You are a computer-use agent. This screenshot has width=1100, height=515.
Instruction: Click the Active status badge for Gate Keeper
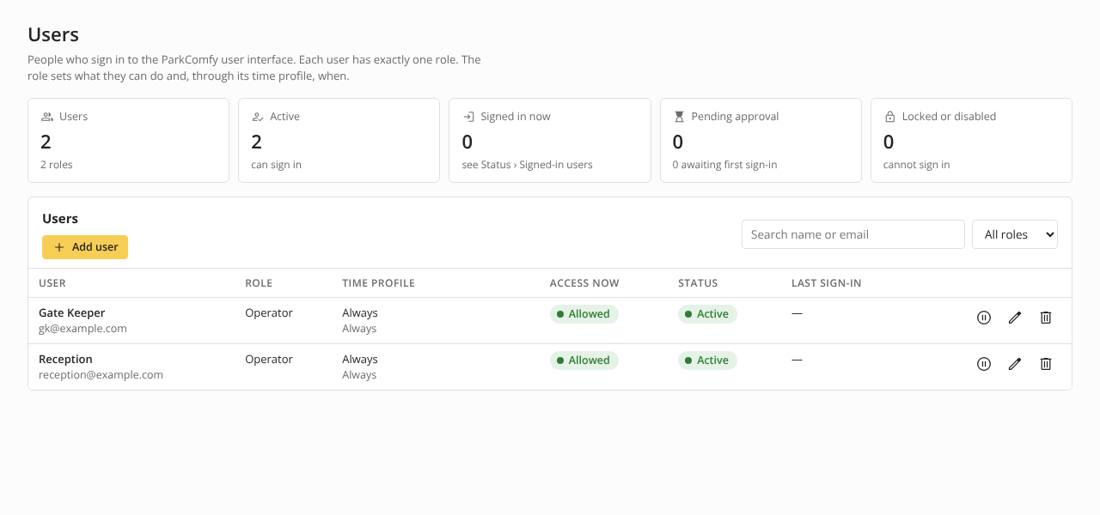pos(707,314)
